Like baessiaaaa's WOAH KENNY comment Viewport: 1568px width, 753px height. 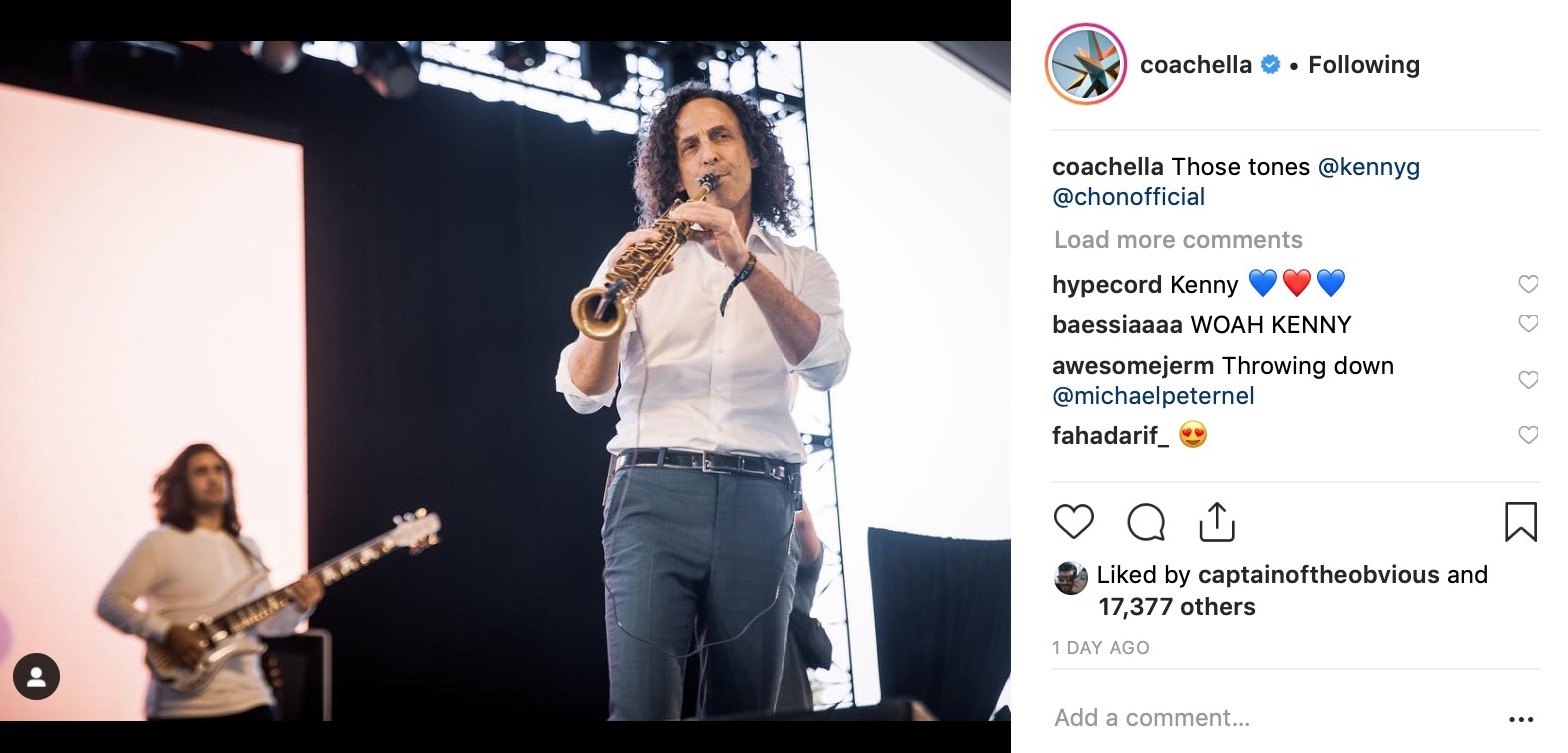coord(1528,324)
